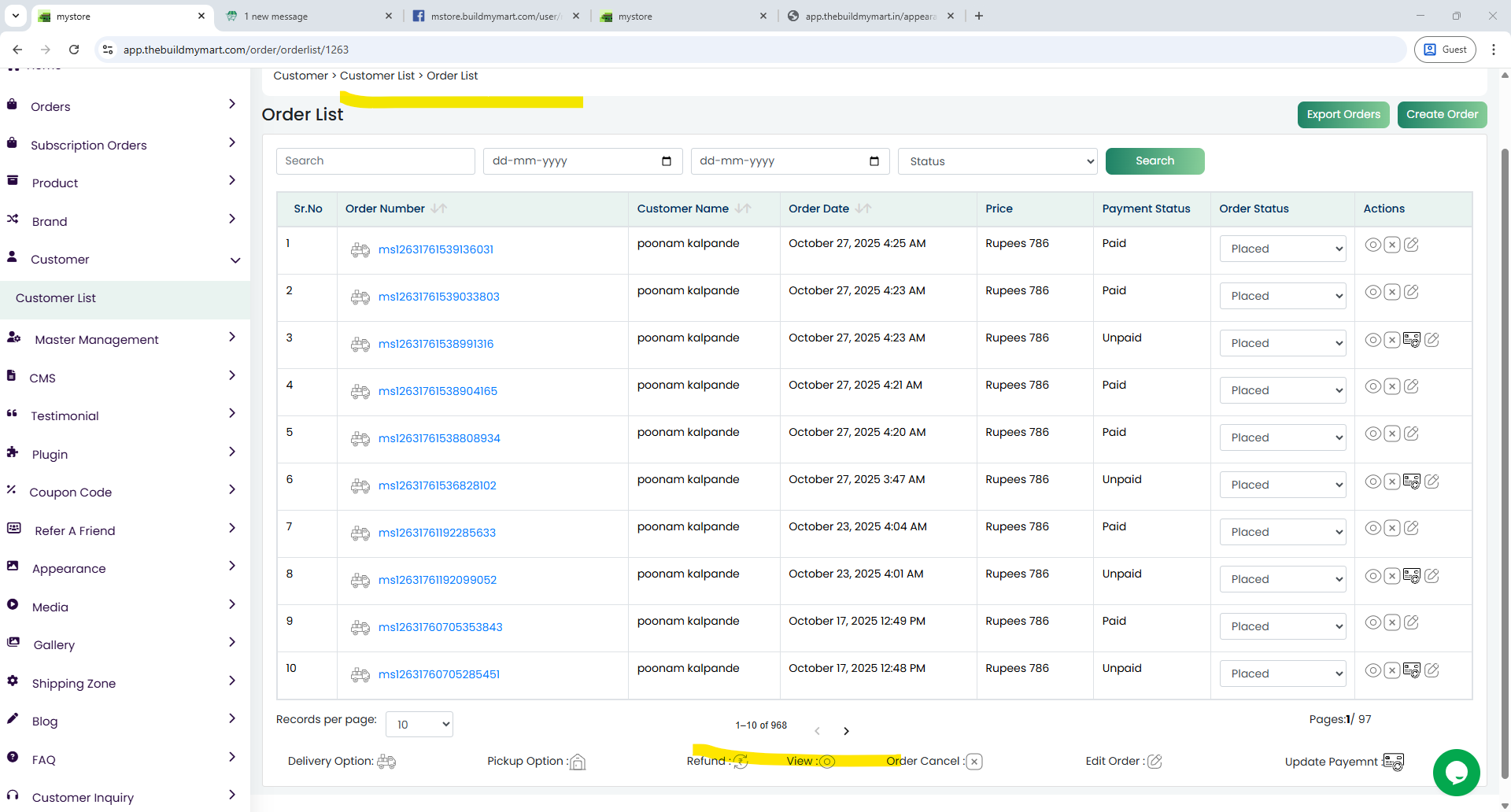Cancel order ms12631761539033803 with X icon
The width and height of the screenshot is (1511, 812).
[1392, 292]
